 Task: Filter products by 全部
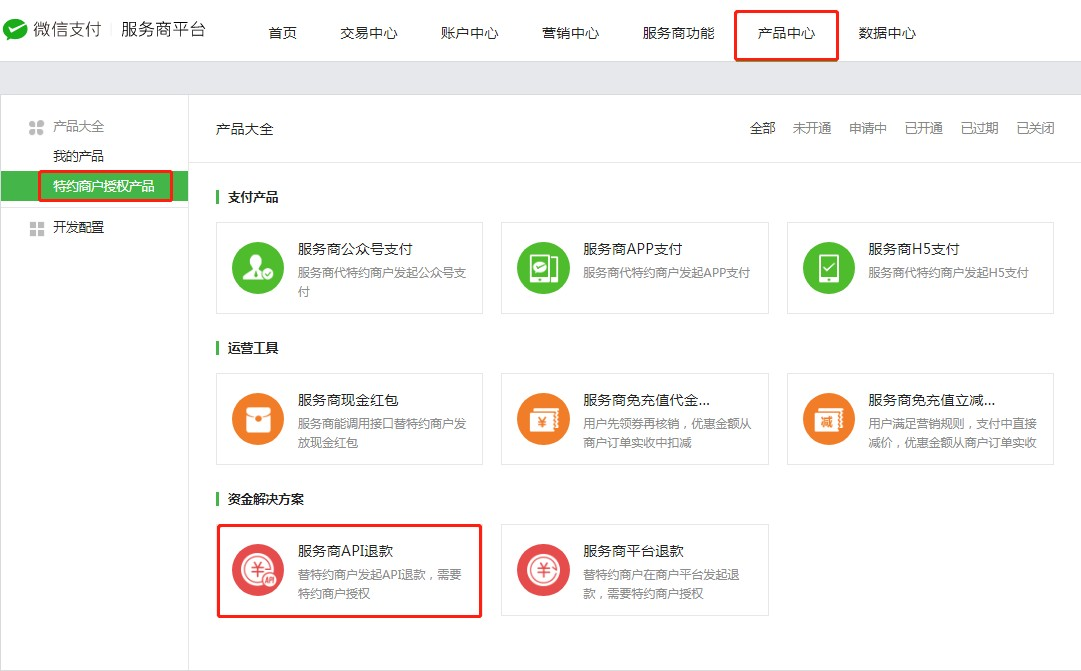(x=762, y=128)
